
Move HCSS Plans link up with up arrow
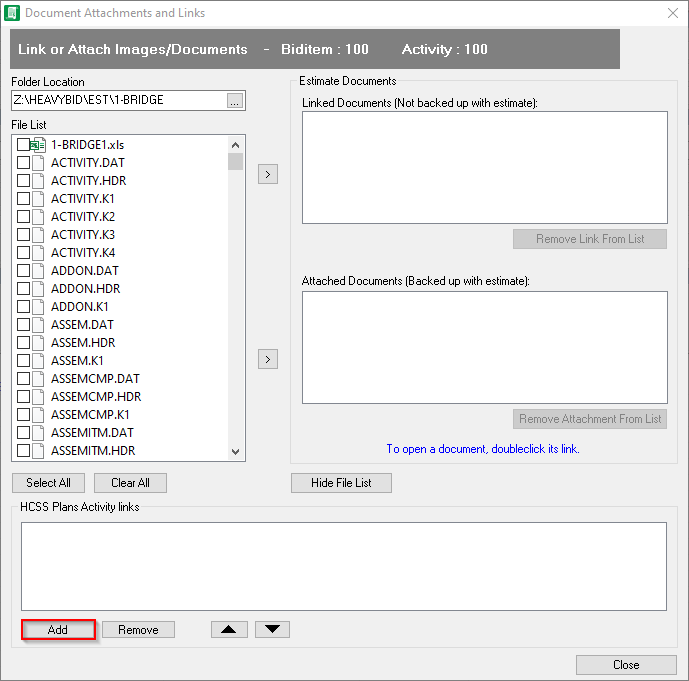coord(229,629)
